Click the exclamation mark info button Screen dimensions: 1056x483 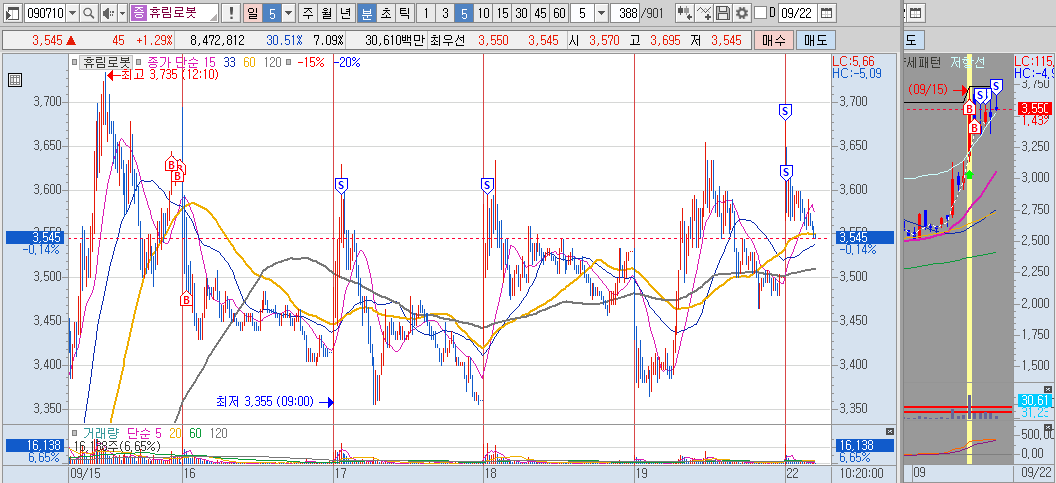[231, 13]
